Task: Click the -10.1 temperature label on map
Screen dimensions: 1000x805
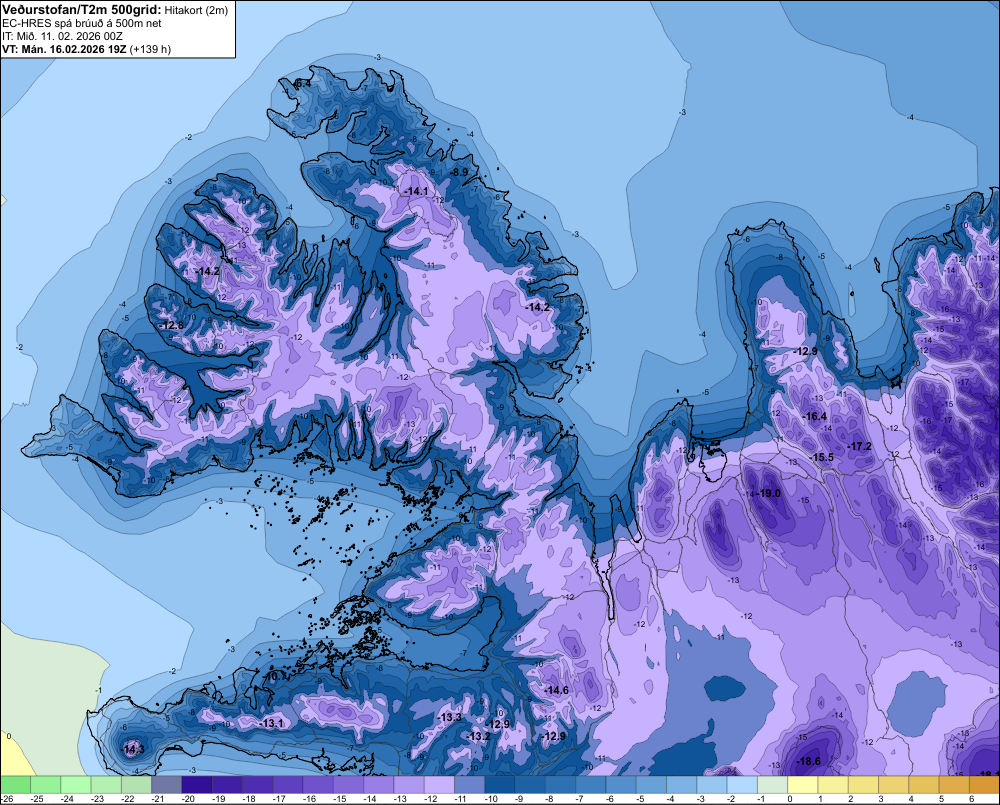Action: click(275, 677)
